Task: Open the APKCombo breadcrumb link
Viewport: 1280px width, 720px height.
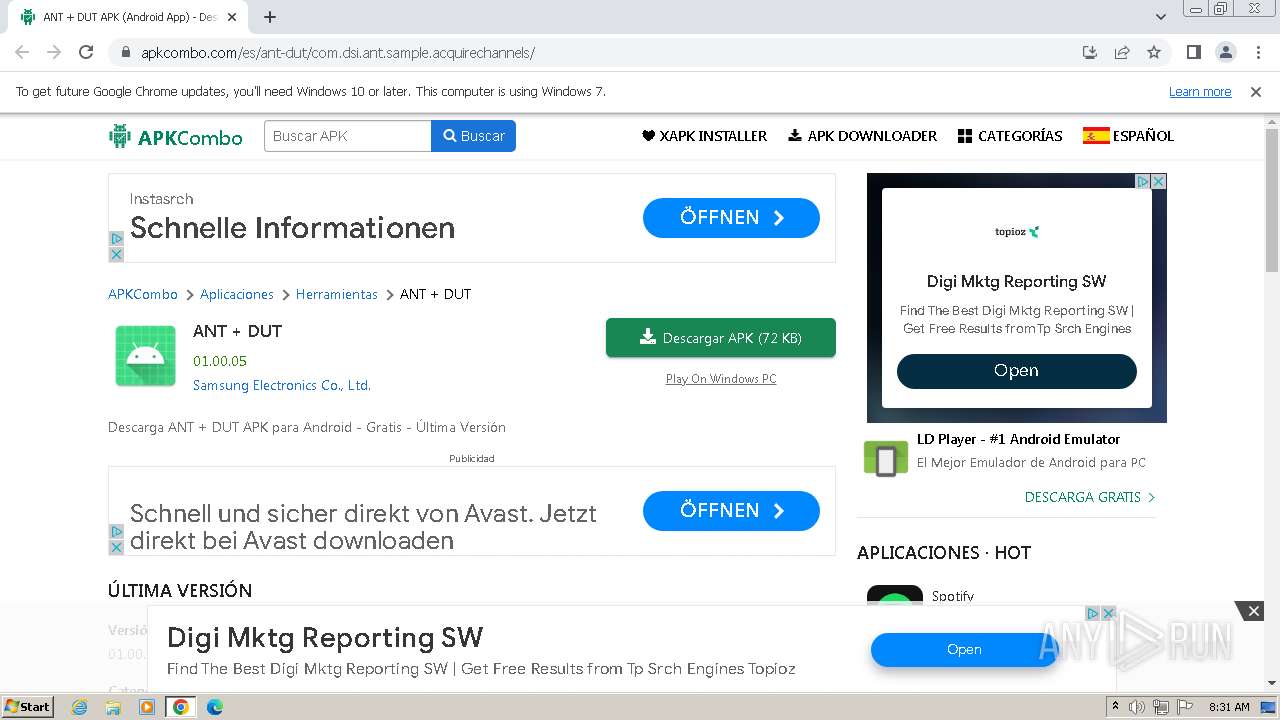Action: (143, 294)
